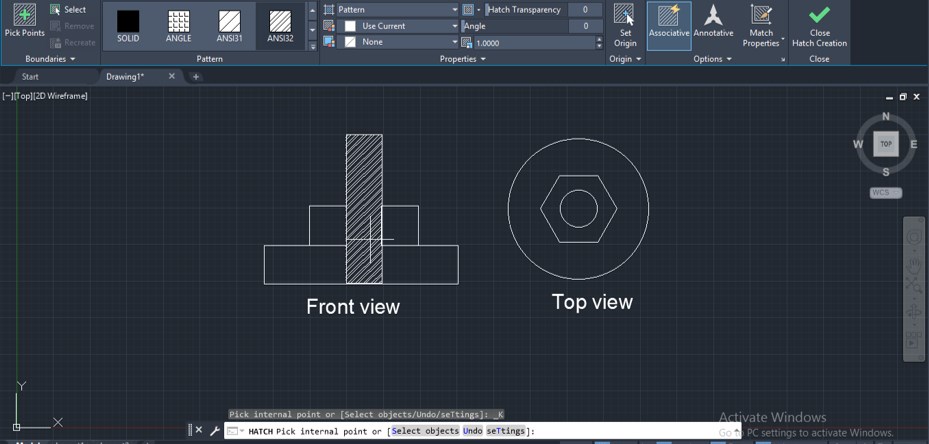Click the E compass direction on ViewCube

914,144
